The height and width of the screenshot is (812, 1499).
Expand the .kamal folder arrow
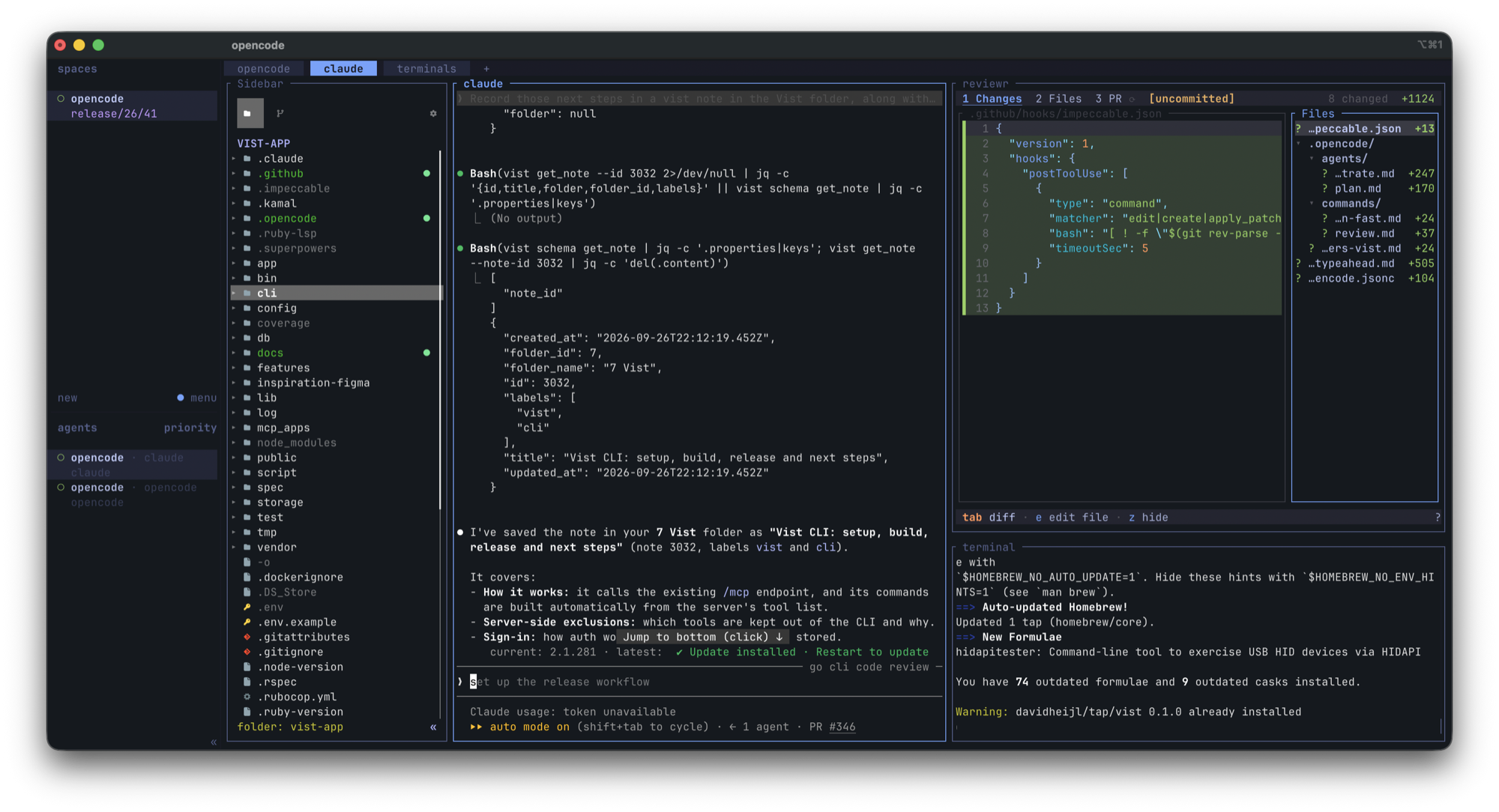pos(234,203)
